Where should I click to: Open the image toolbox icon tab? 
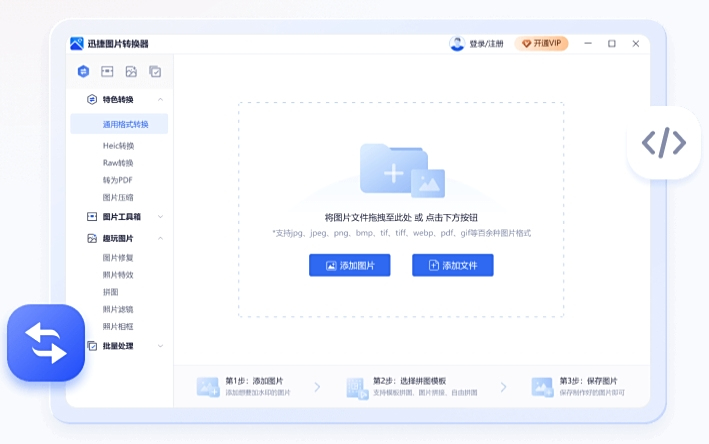(x=107, y=71)
